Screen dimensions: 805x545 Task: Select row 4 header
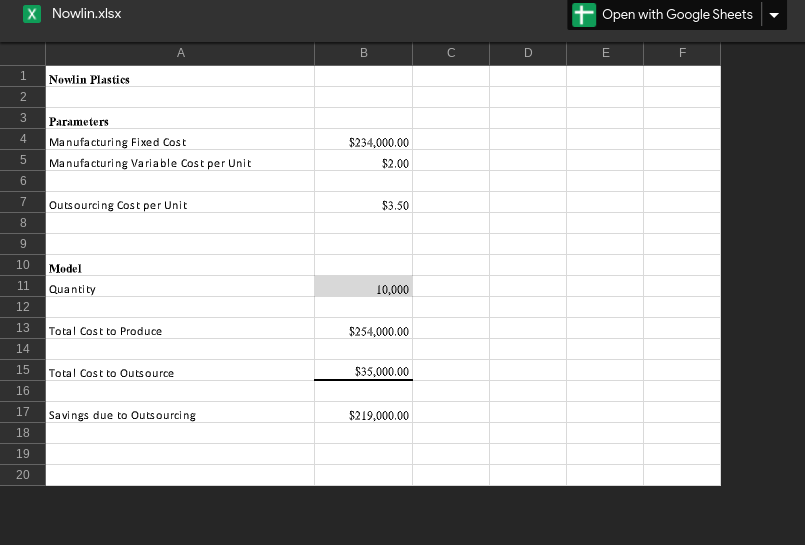[23, 139]
